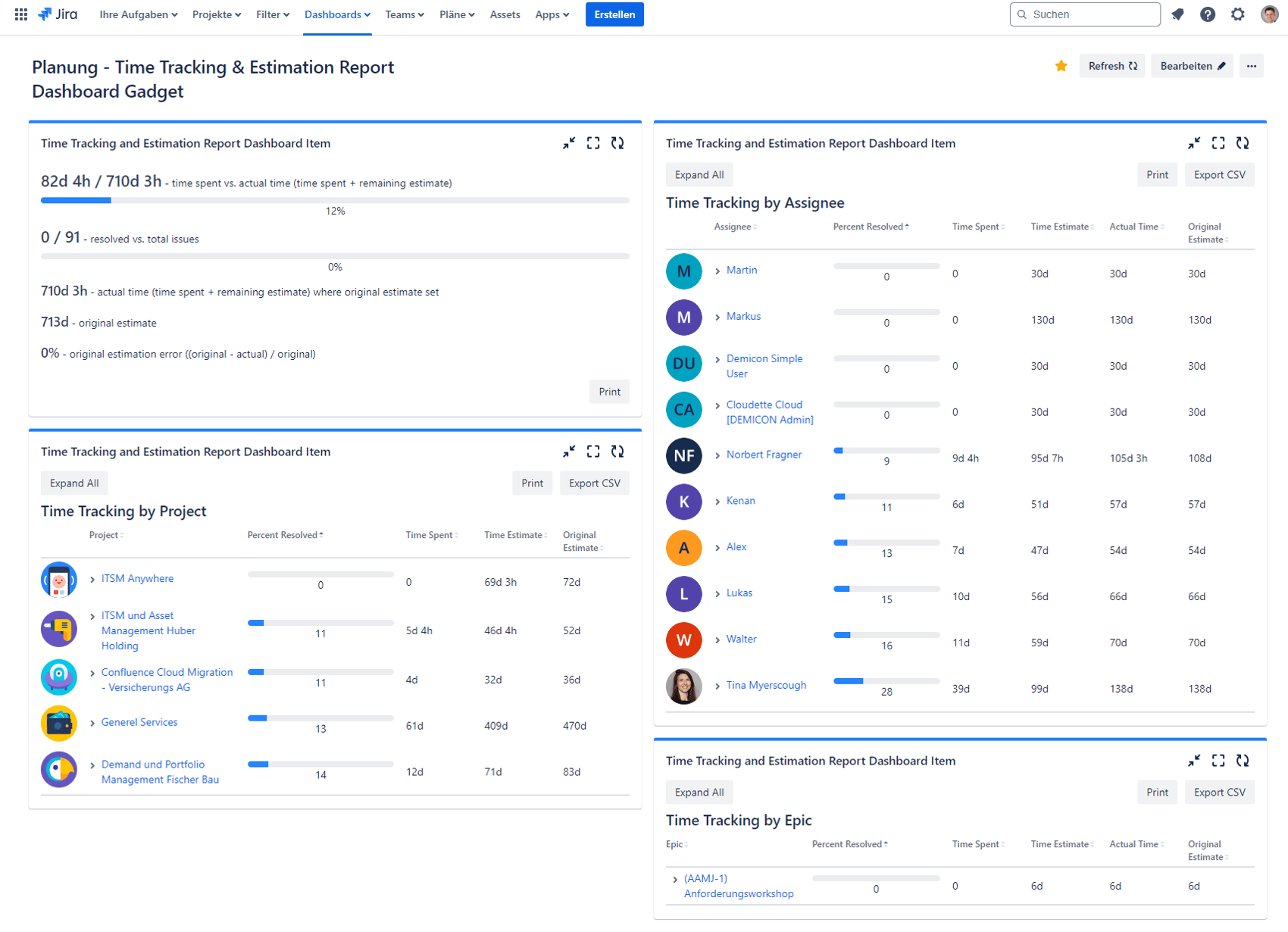The height and width of the screenshot is (932, 1288).
Task: Toggle the dashboard star favorite
Action: [1061, 66]
